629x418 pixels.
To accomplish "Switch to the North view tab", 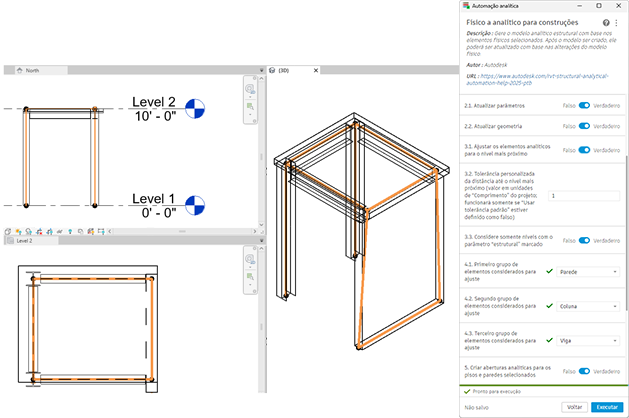I will [41, 70].
